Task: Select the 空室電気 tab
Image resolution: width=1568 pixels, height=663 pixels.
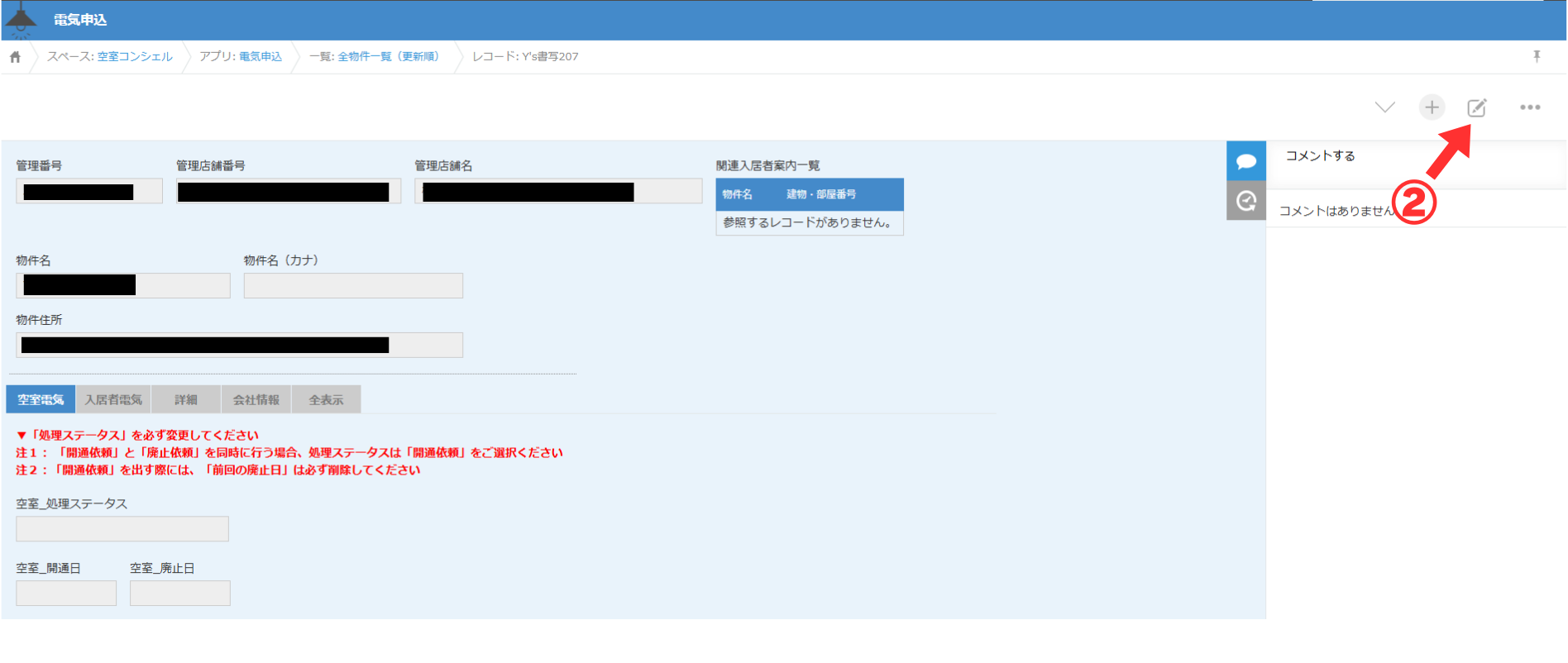Action: tap(41, 400)
